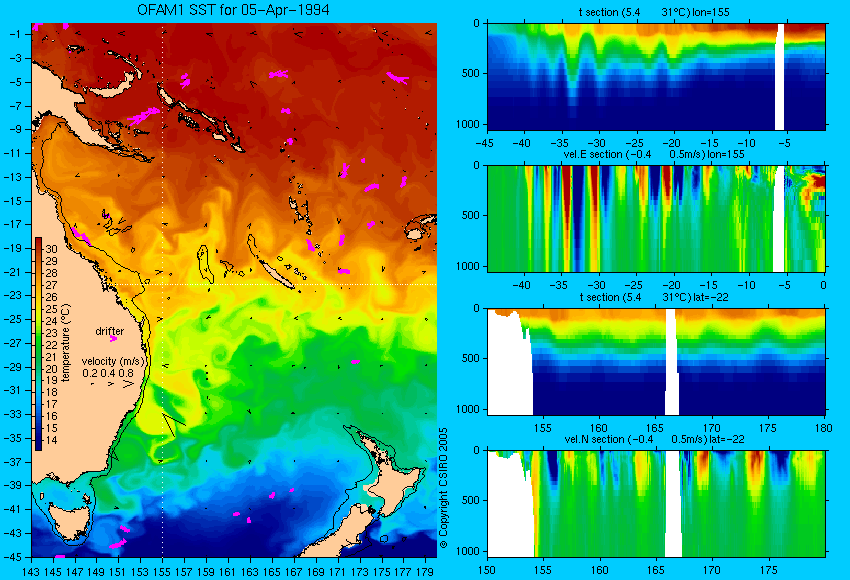The height and width of the screenshot is (580, 850).
Task: Click the white land gap in the lon=155 temperature section
Action: (779, 77)
